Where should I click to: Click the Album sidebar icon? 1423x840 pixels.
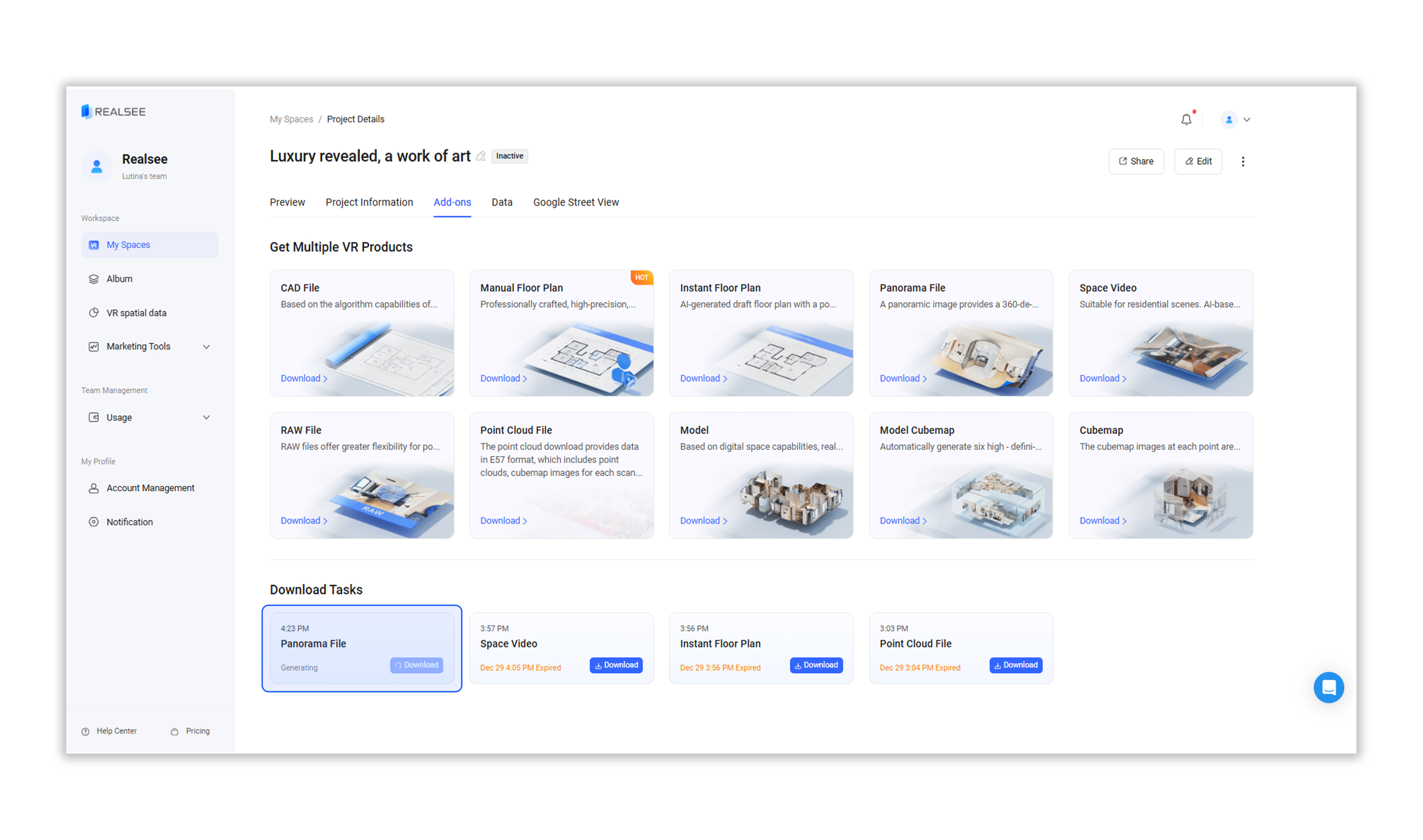point(94,279)
